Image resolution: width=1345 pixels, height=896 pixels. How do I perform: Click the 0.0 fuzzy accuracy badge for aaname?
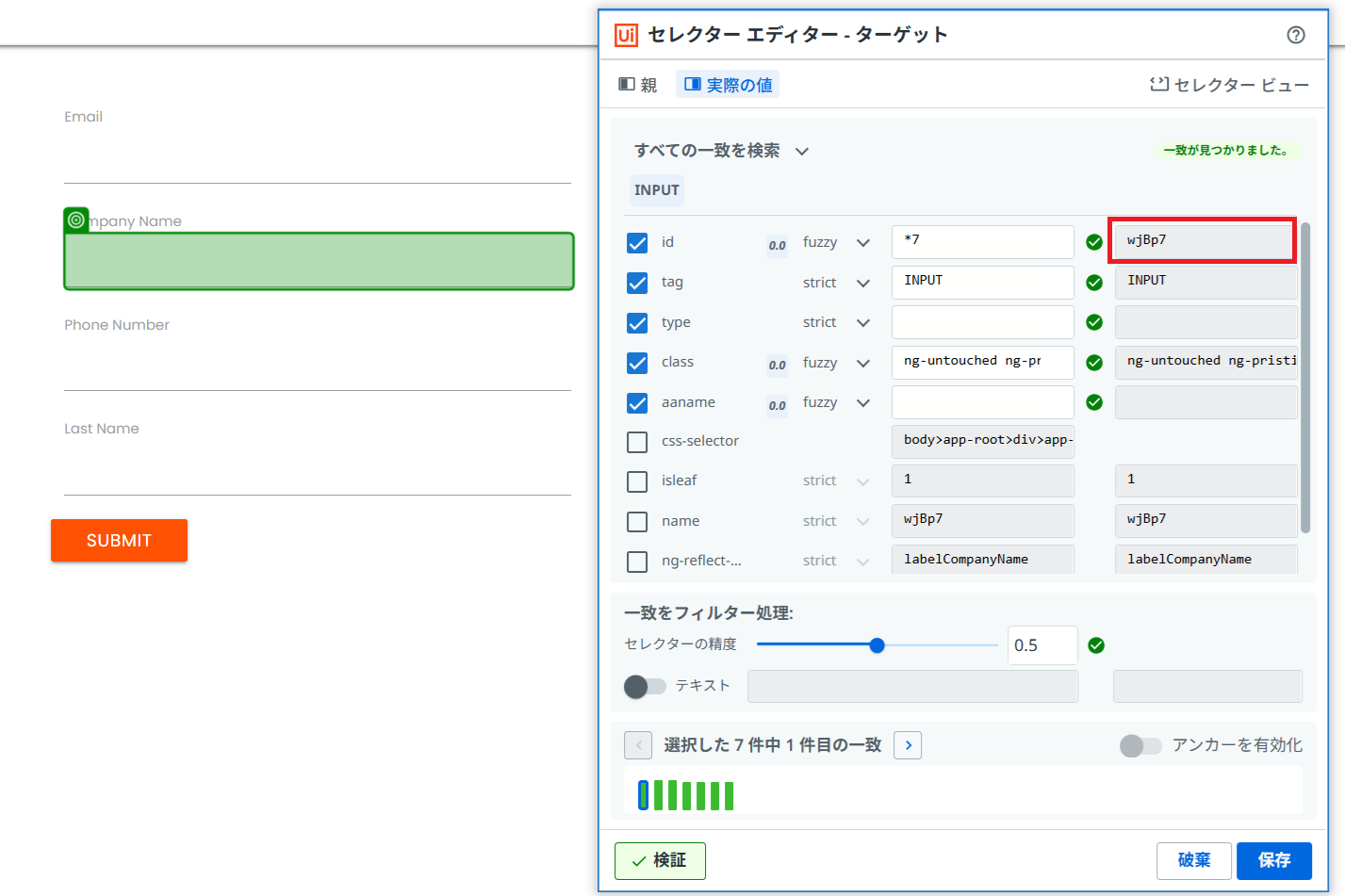pyautogui.click(x=777, y=405)
